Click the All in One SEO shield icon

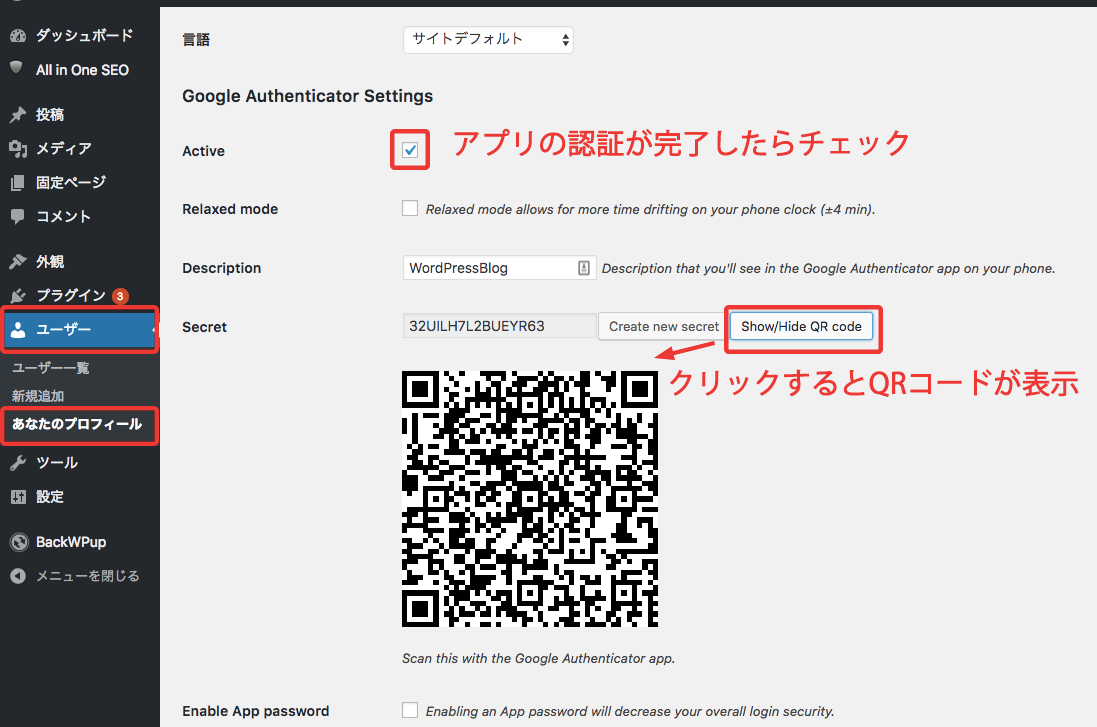[17, 69]
